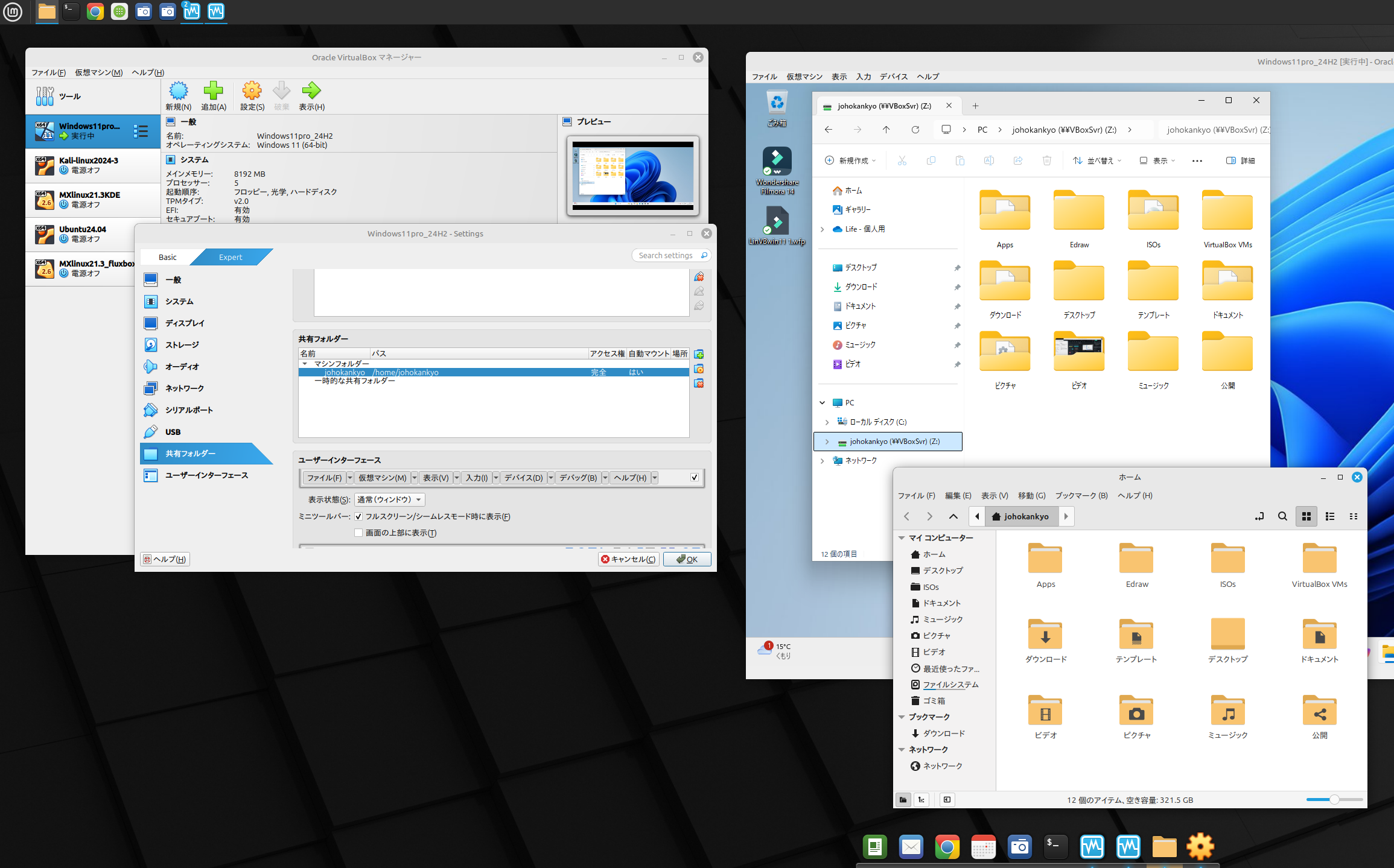Enable show at top of screen checkbox

click(358, 533)
